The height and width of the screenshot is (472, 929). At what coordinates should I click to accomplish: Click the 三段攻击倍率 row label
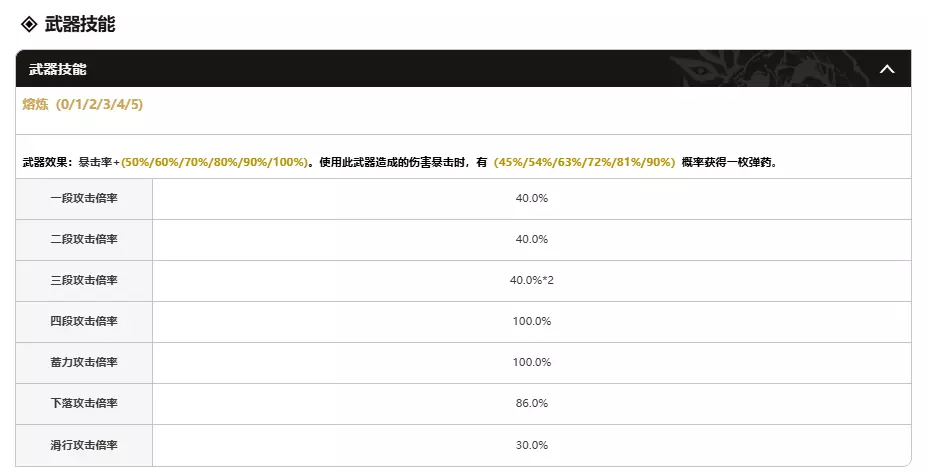[84, 280]
